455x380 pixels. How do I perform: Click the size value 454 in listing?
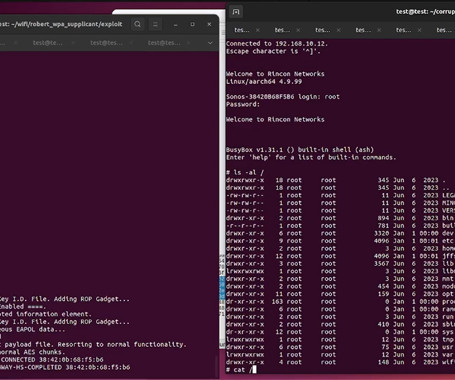coord(383,286)
